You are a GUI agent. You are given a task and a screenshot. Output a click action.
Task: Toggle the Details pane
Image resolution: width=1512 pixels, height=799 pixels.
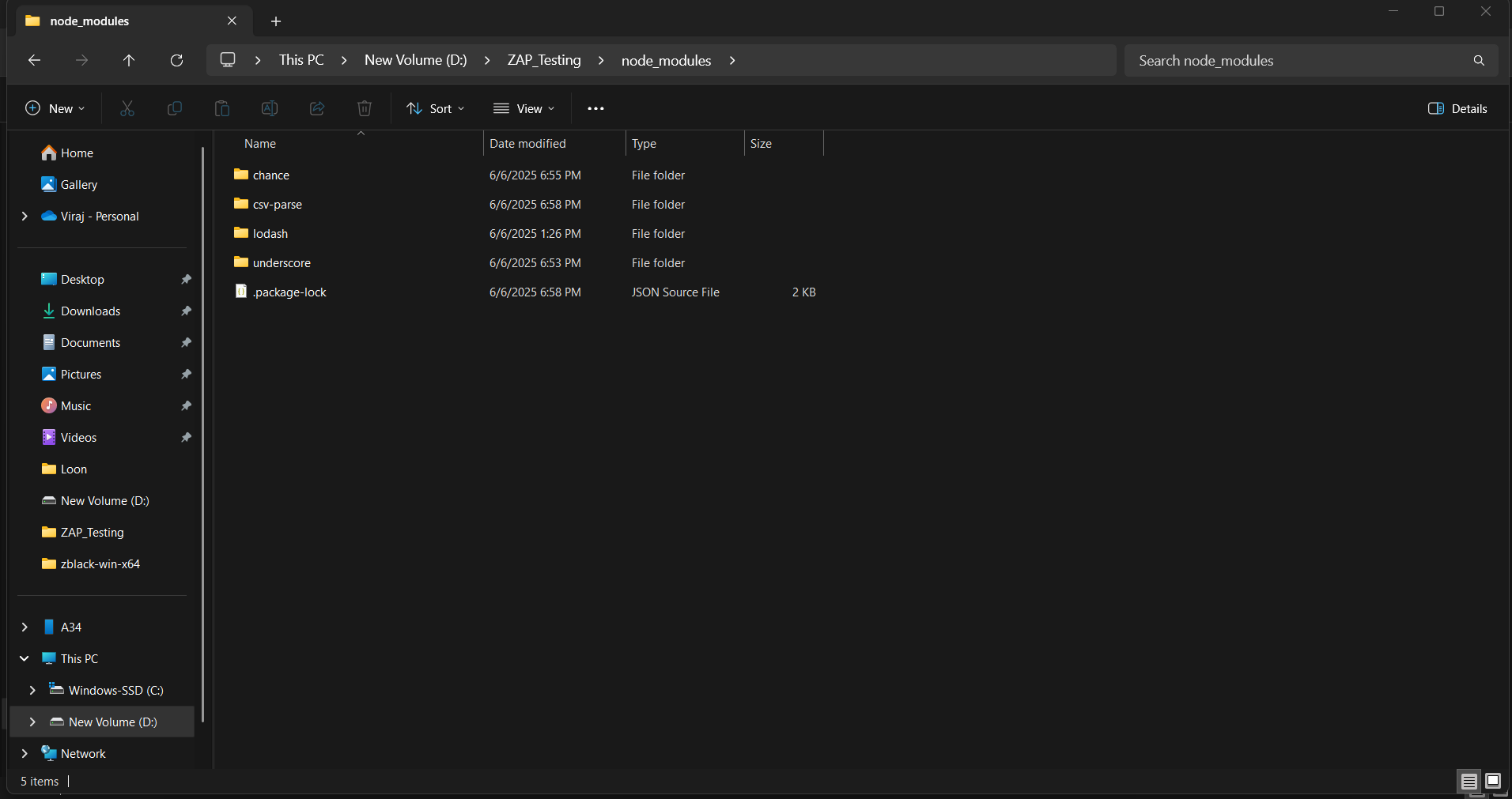coord(1457,108)
